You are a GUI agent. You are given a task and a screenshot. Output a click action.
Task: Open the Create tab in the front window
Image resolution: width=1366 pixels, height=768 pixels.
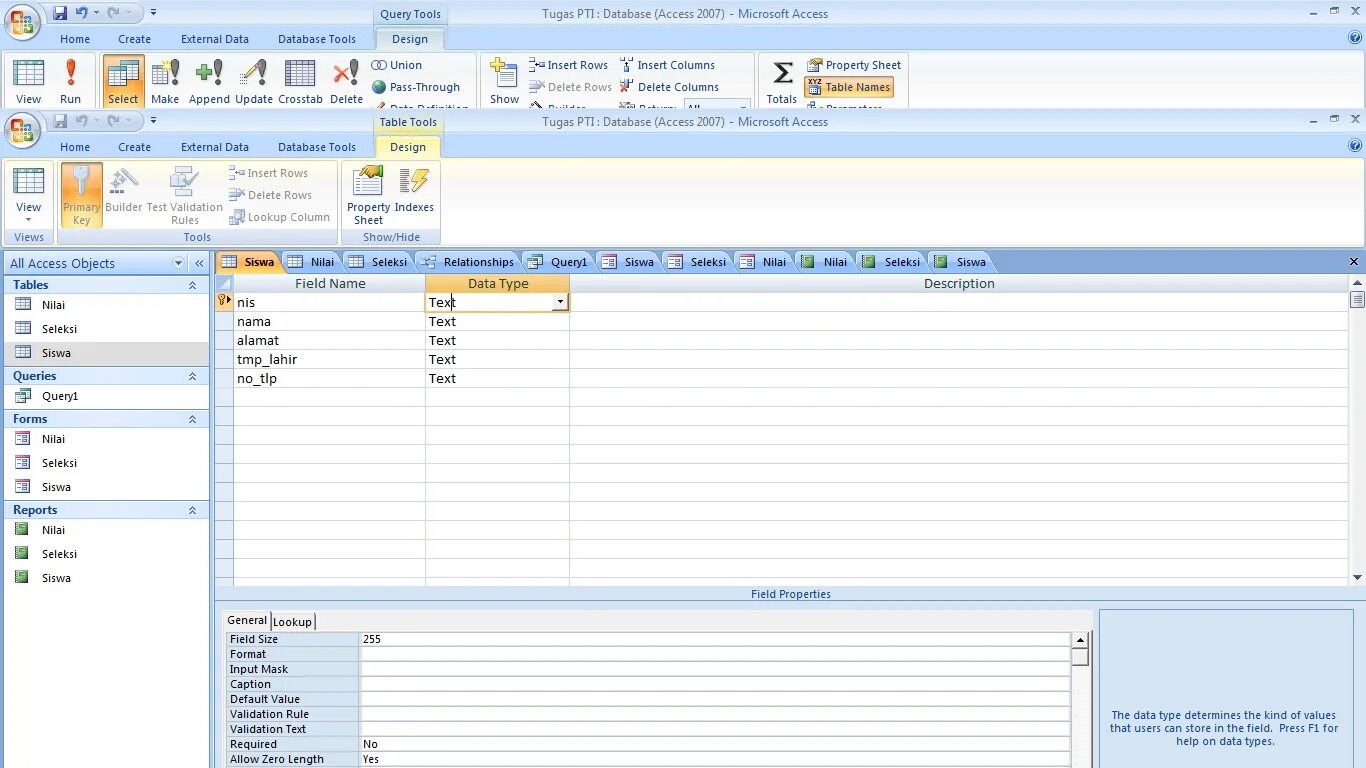(x=134, y=147)
